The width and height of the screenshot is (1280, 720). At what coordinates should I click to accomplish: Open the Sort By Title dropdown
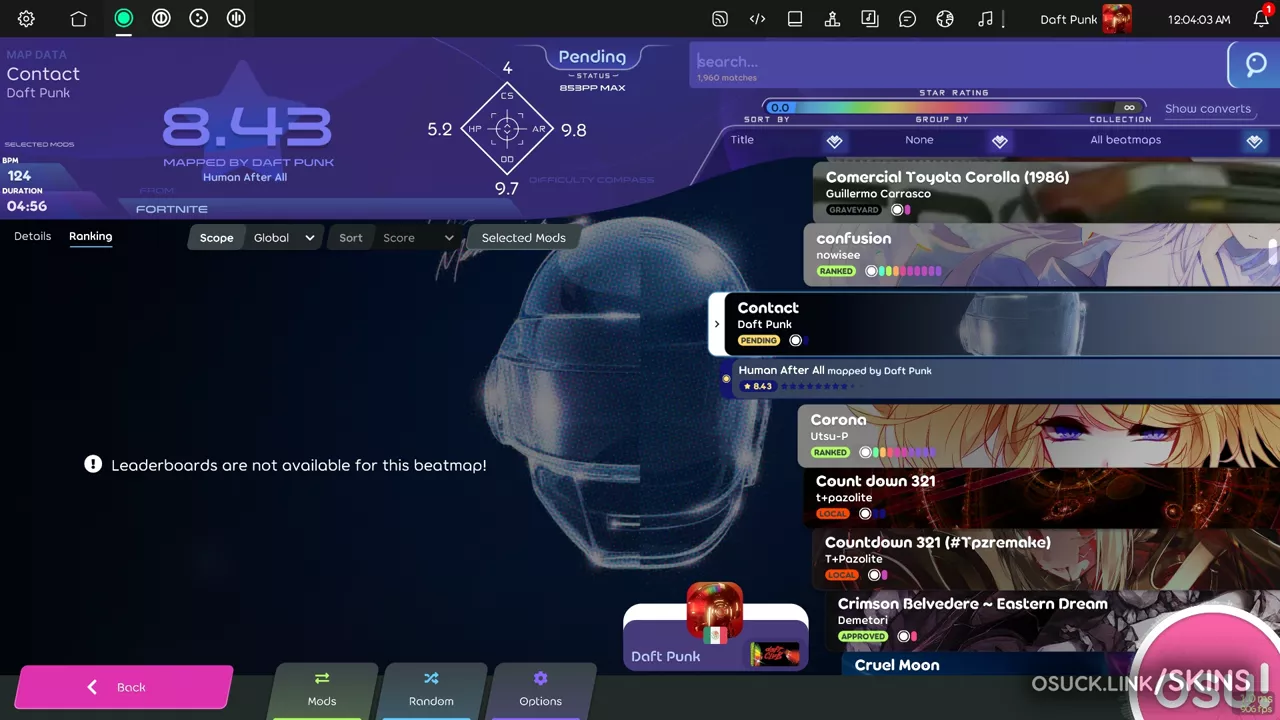pos(789,141)
